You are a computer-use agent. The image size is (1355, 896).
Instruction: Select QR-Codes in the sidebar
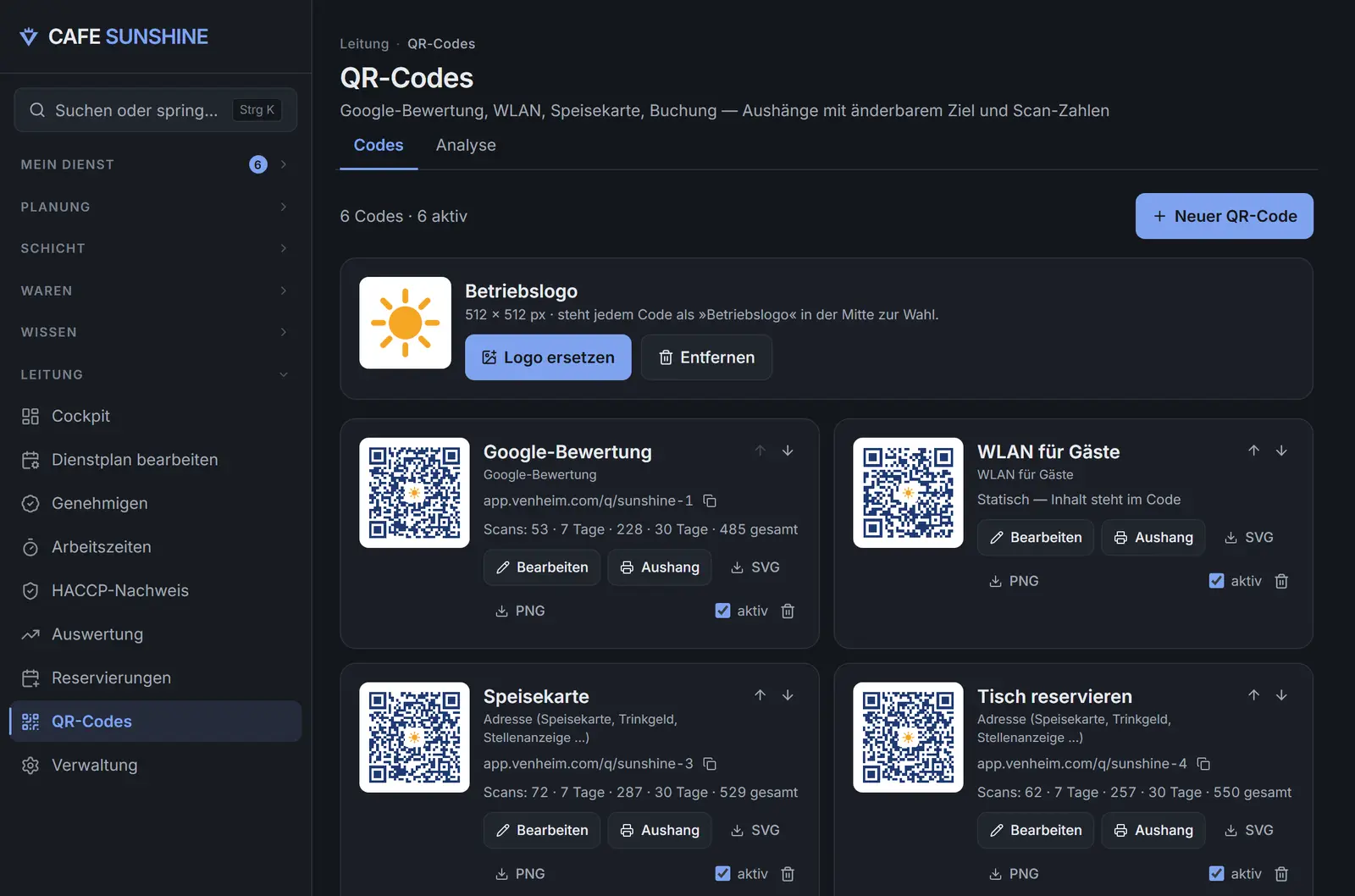(x=155, y=722)
